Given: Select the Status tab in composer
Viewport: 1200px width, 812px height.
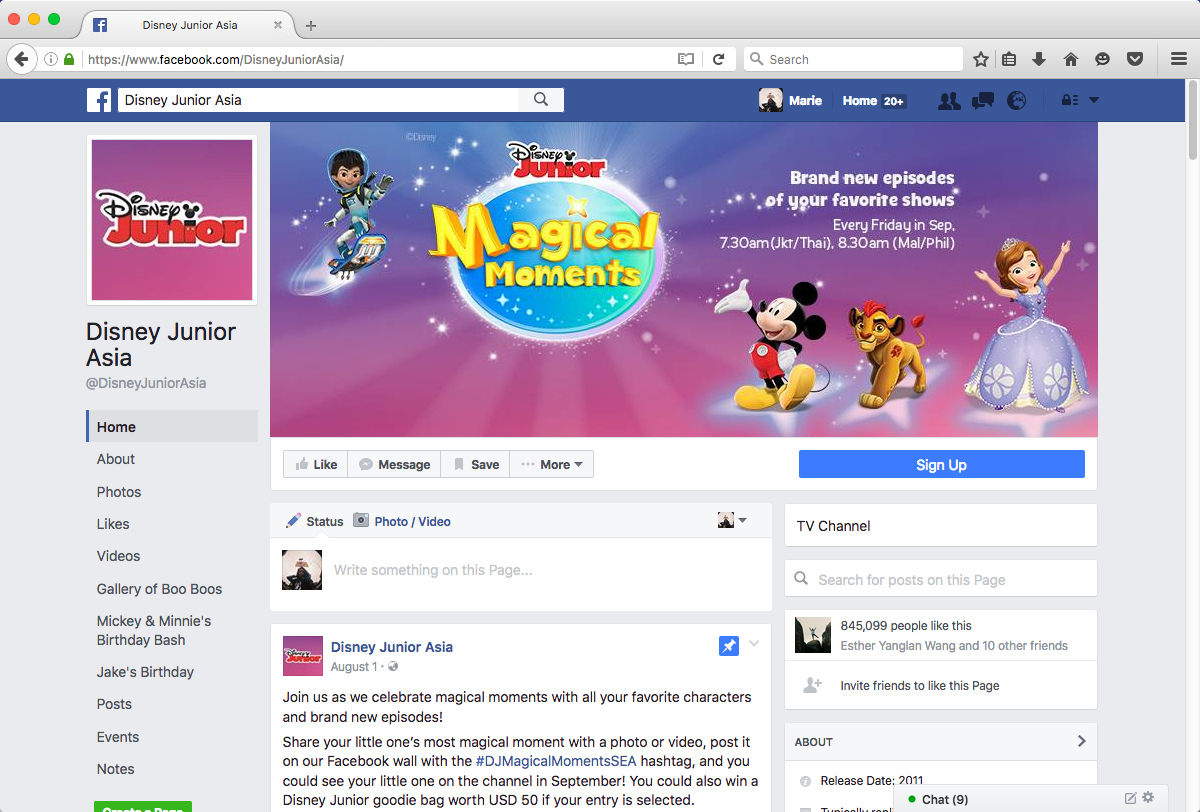Looking at the screenshot, I should [x=315, y=521].
